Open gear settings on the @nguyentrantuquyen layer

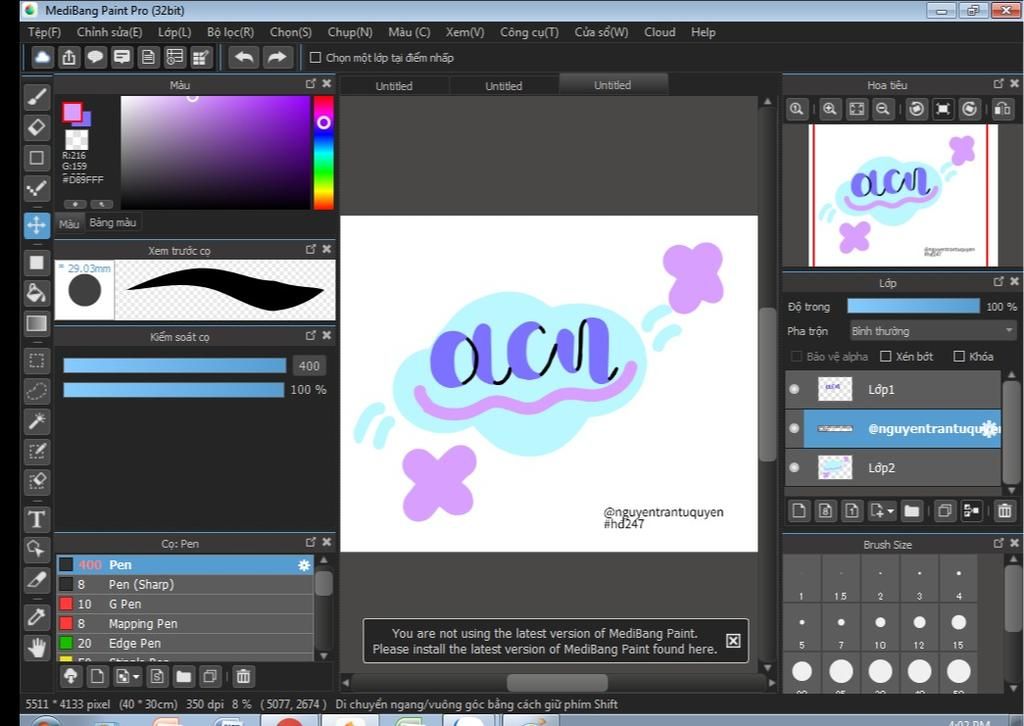[x=991, y=429]
